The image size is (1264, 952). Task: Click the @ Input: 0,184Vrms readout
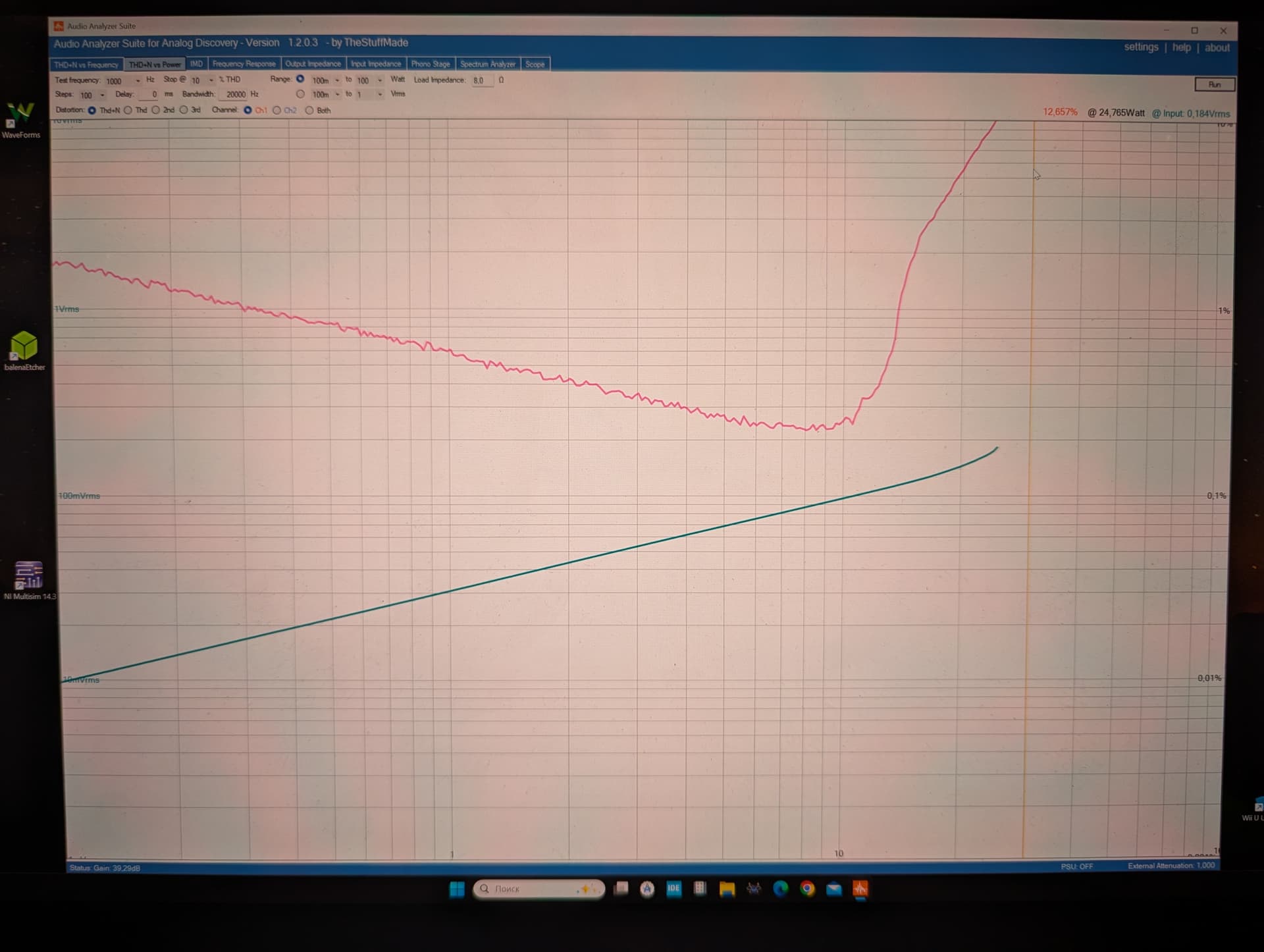(1190, 113)
